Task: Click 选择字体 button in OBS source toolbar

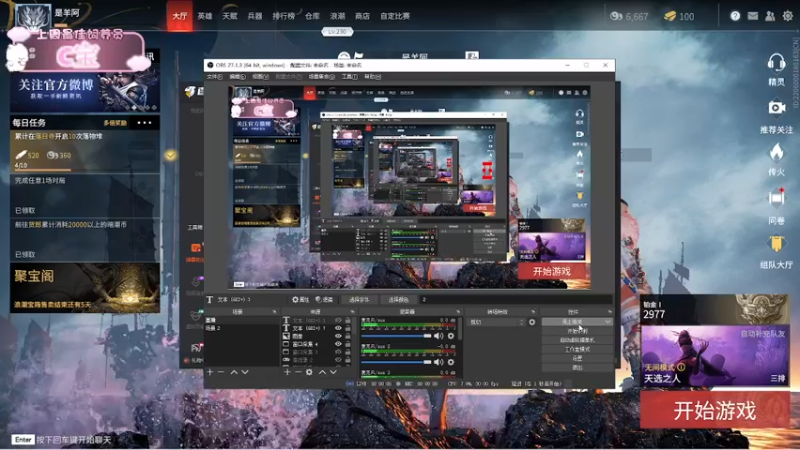Action: 359,299
